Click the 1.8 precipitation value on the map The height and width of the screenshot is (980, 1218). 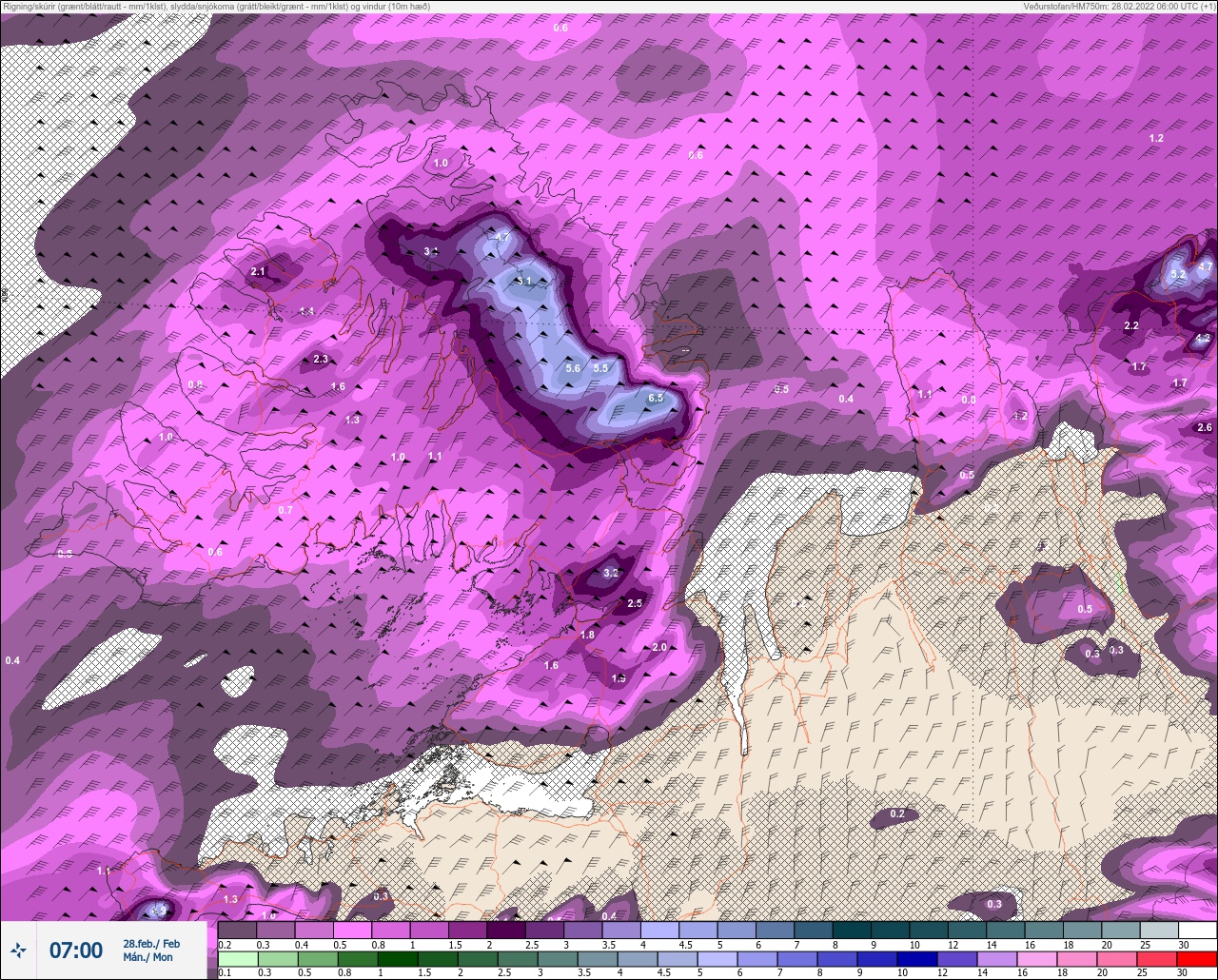[x=587, y=635]
